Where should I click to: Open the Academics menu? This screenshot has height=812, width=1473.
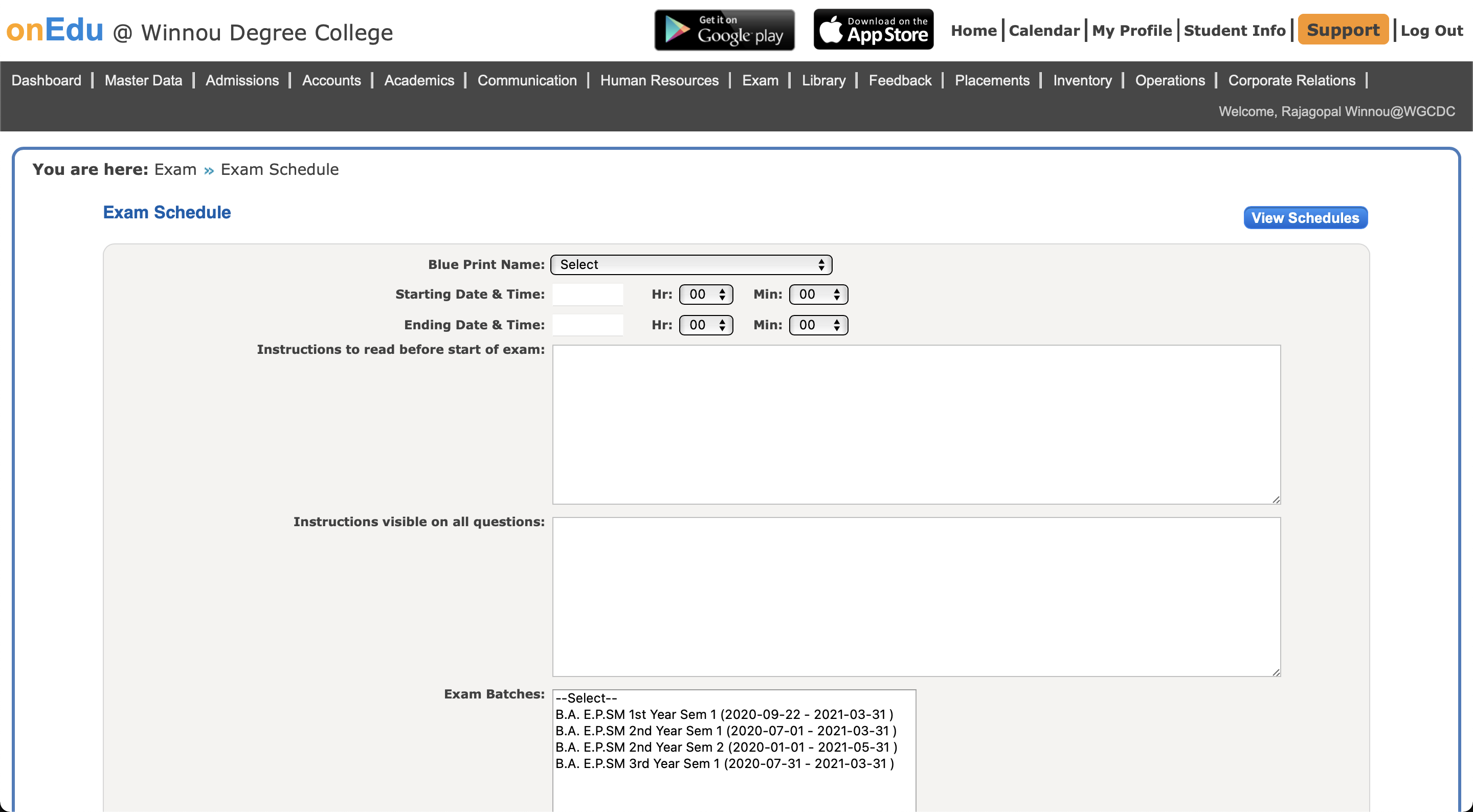click(418, 81)
